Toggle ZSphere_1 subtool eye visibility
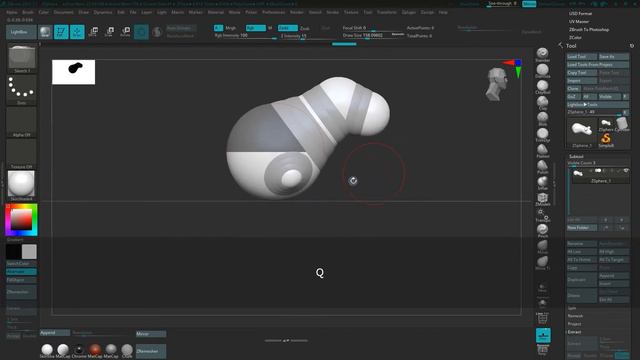 pos(626,171)
